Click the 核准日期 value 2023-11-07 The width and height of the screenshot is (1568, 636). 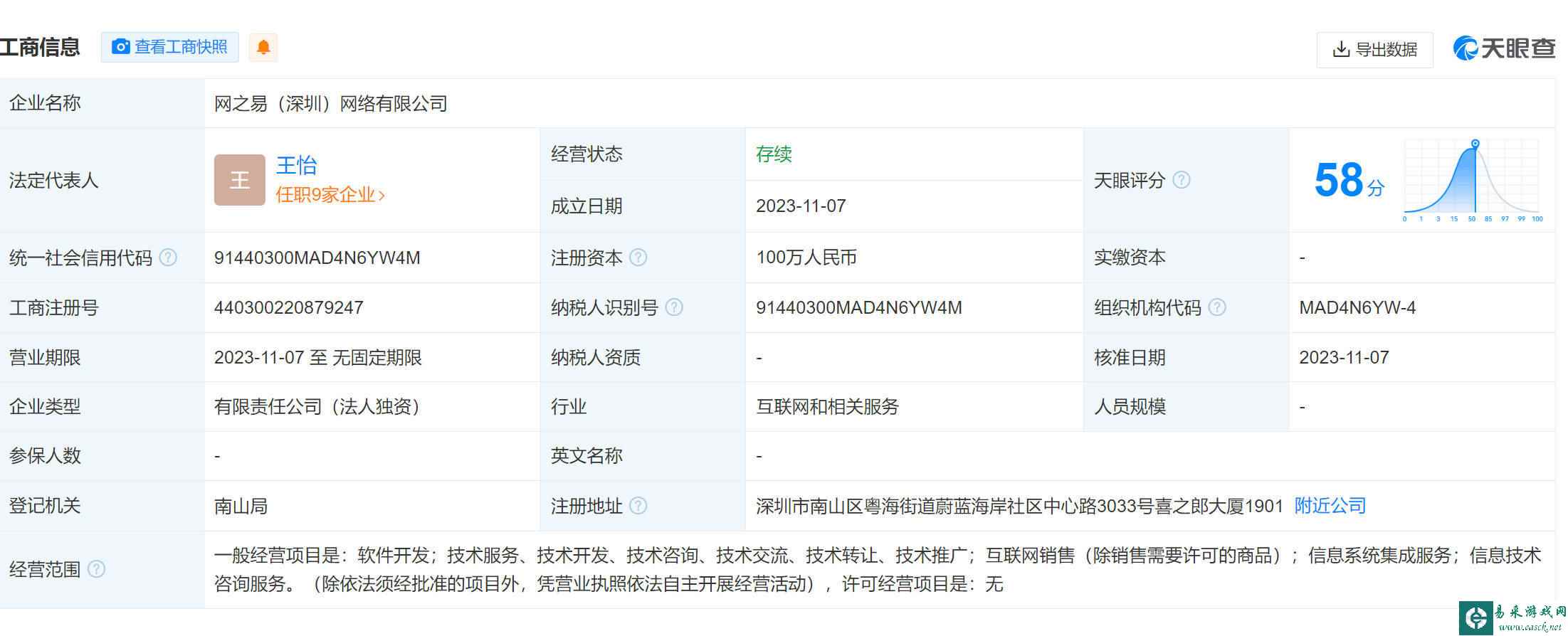pyautogui.click(x=1344, y=357)
